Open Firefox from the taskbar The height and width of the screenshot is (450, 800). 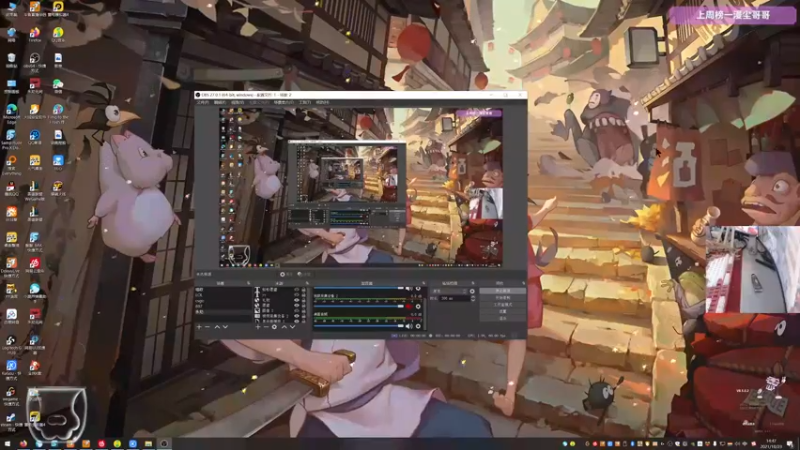pyautogui.click(x=23, y=444)
